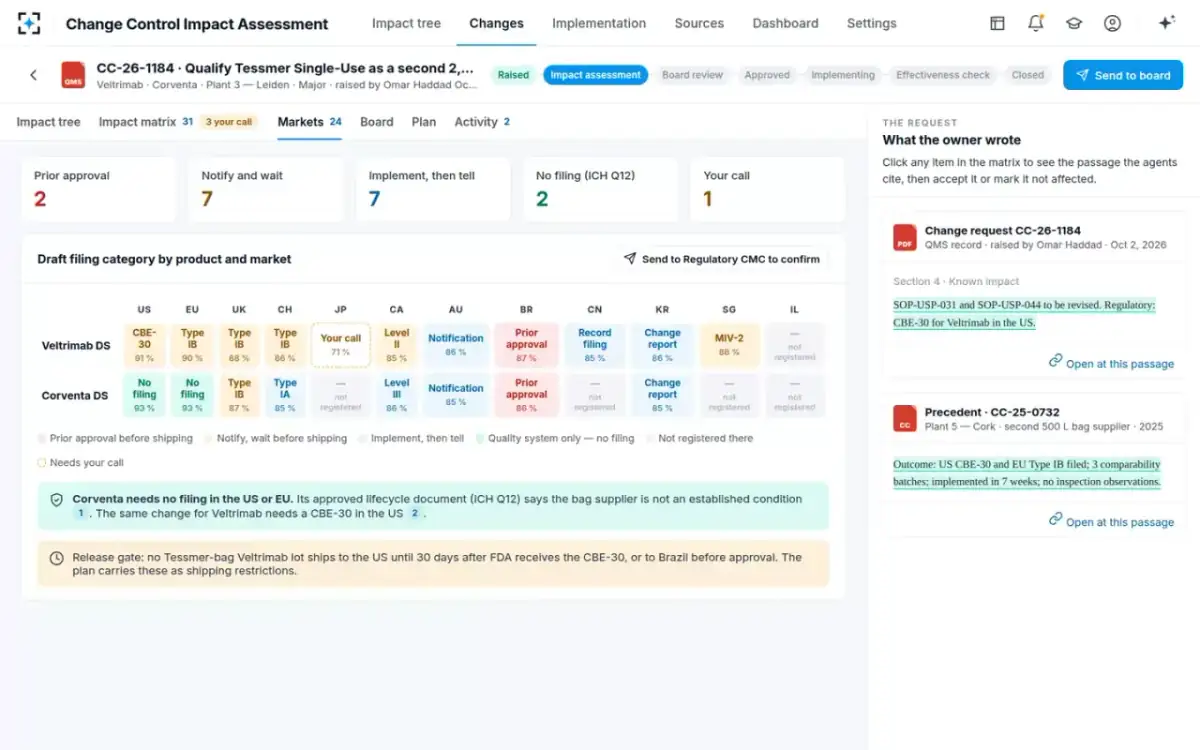
Task: Select the Impact assessment stage pill
Action: [595, 75]
